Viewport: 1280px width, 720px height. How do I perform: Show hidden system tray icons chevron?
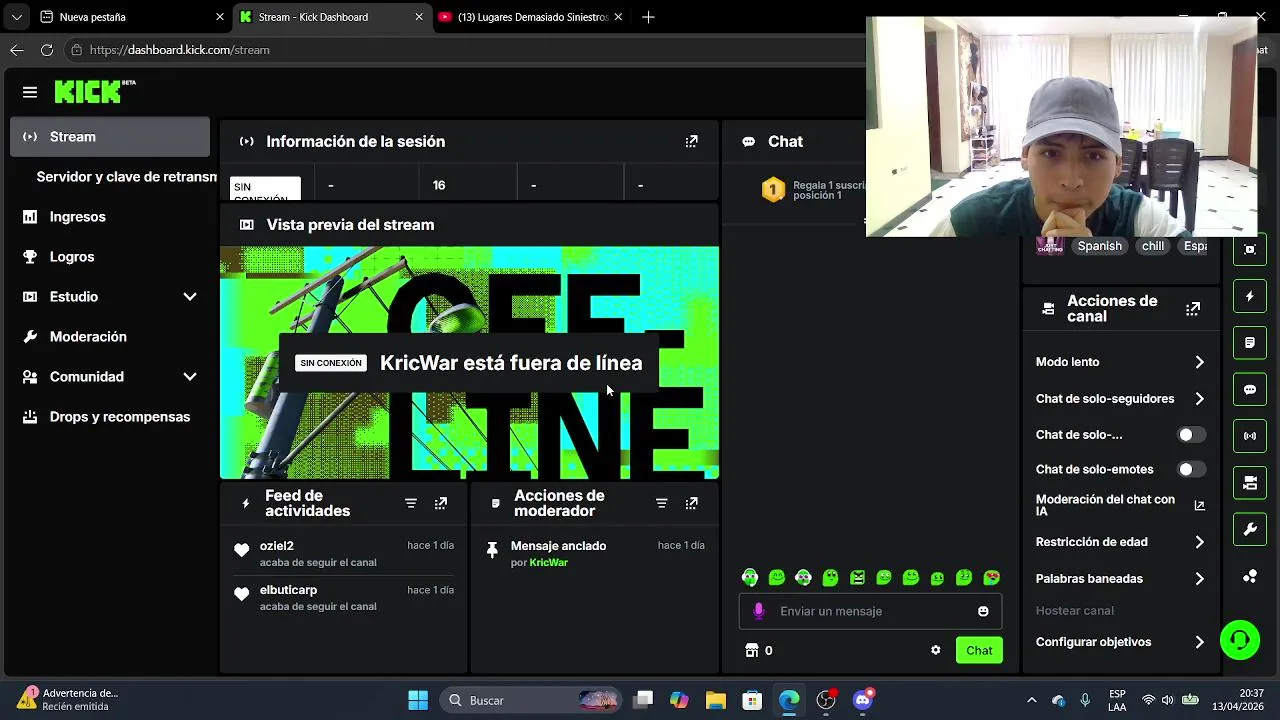1032,700
